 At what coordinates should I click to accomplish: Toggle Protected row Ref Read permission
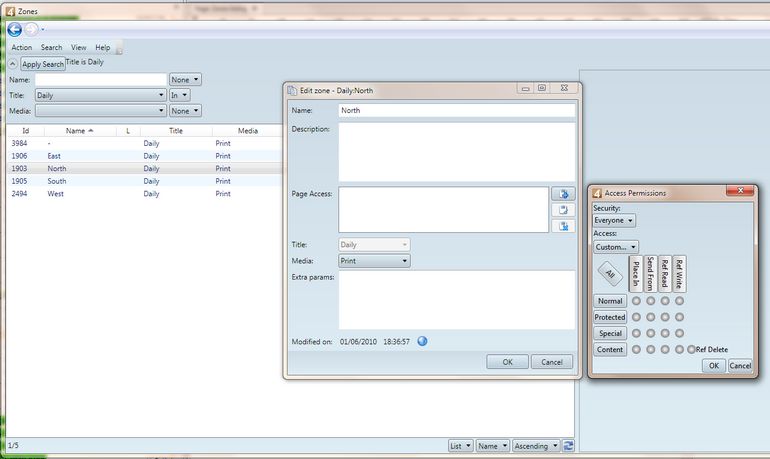(665, 317)
